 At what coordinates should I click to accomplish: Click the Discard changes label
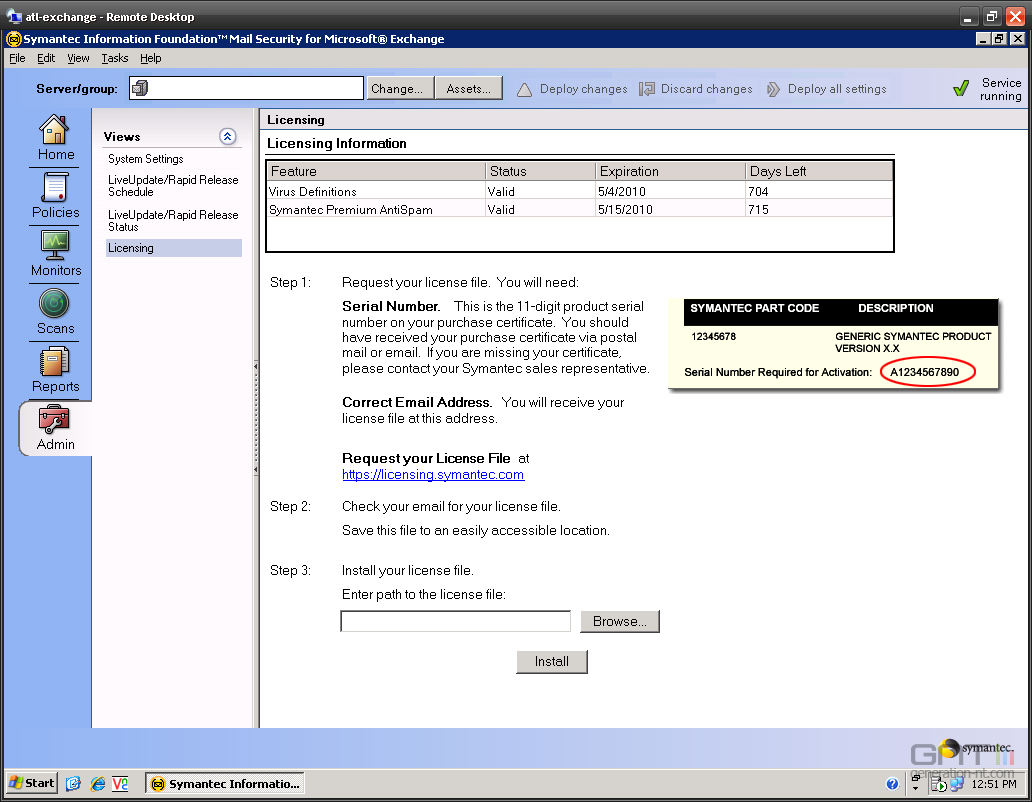point(706,89)
